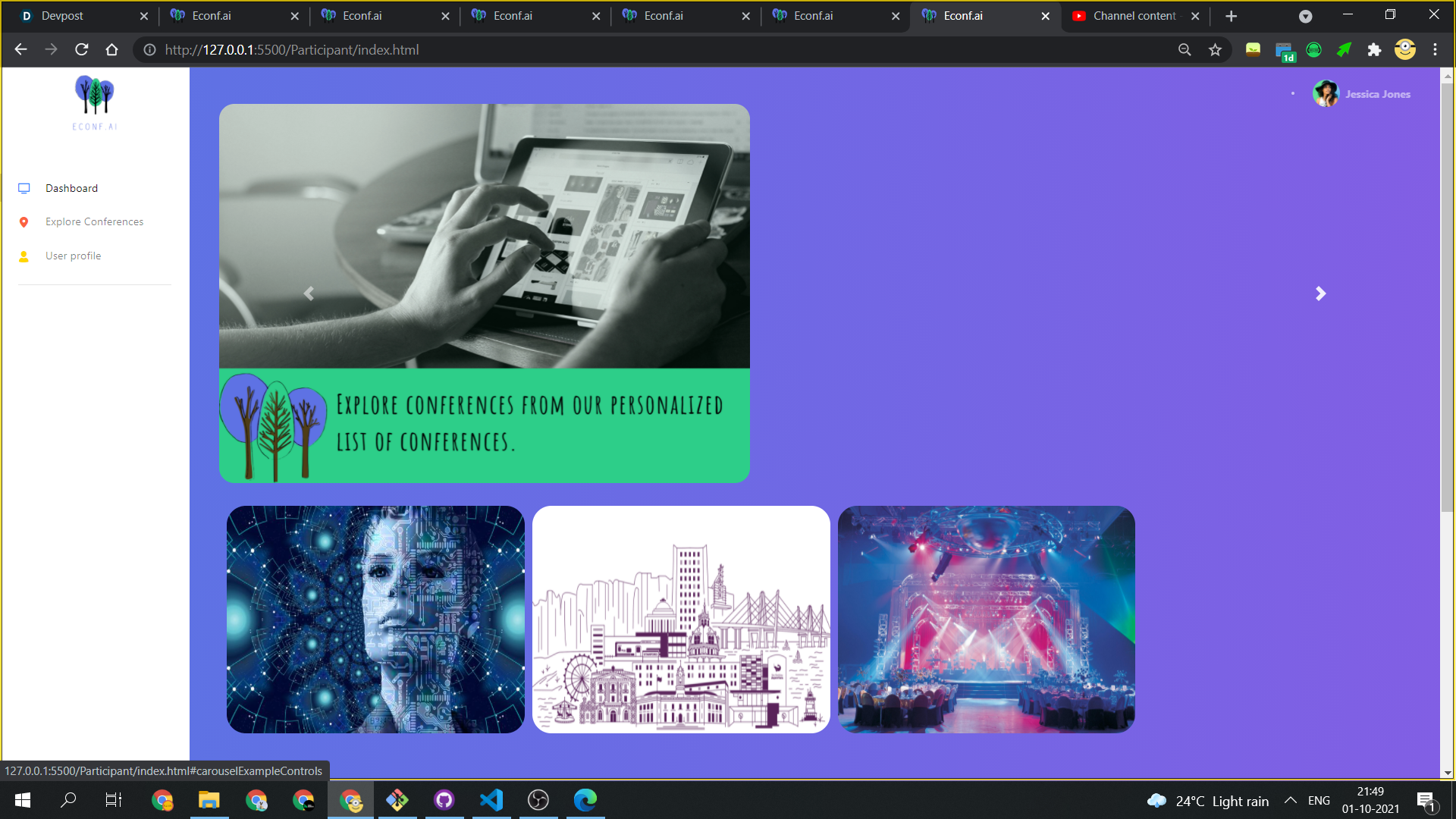Click Jessica Jones avatar picture

(1326, 94)
